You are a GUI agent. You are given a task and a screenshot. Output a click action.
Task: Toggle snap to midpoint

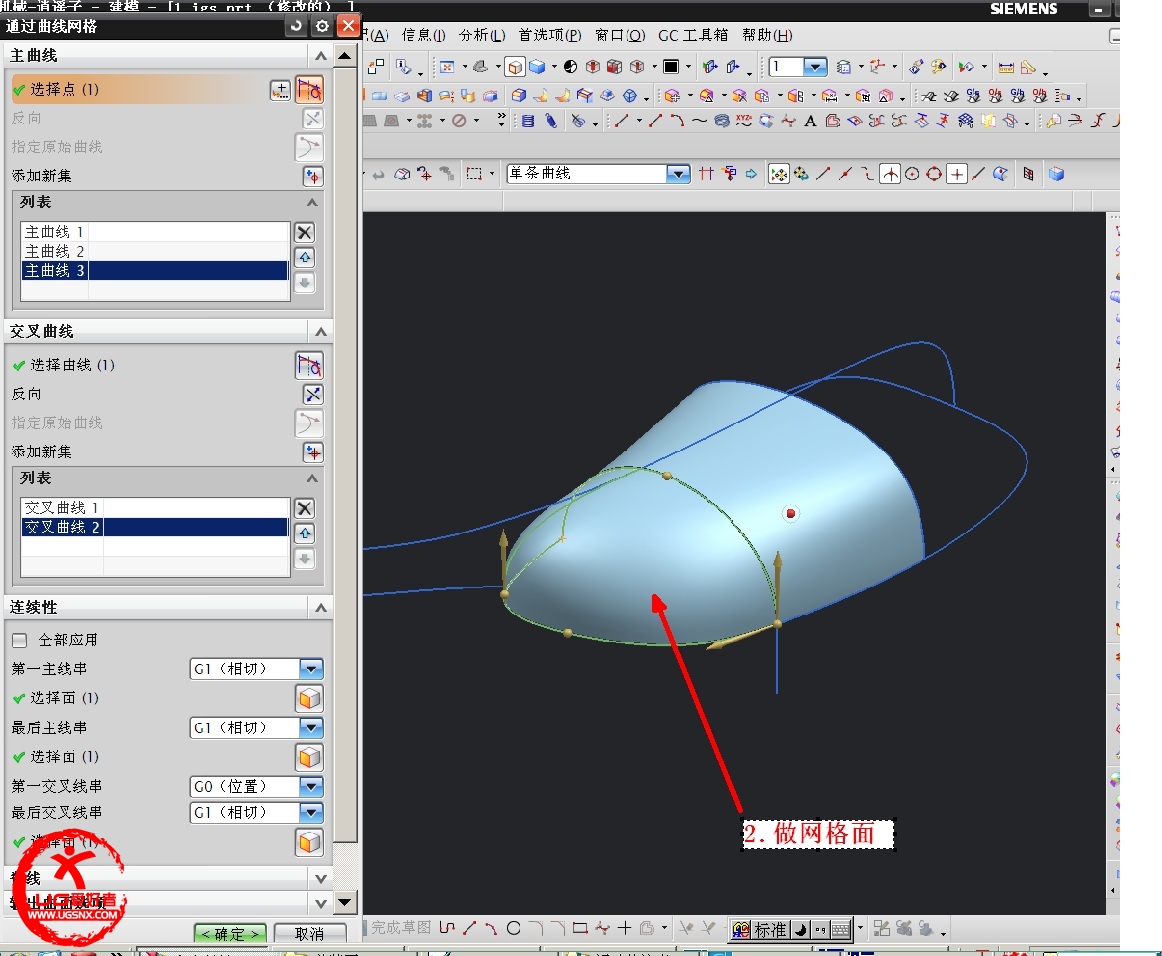tap(845, 174)
